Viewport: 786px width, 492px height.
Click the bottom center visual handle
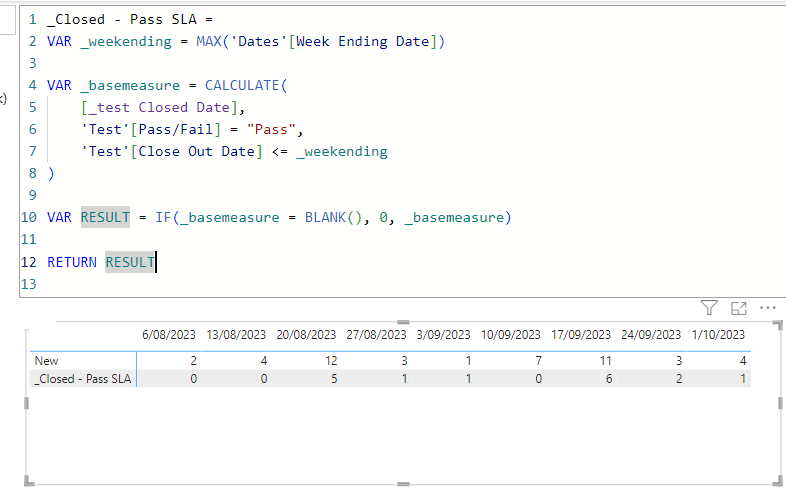[404, 484]
